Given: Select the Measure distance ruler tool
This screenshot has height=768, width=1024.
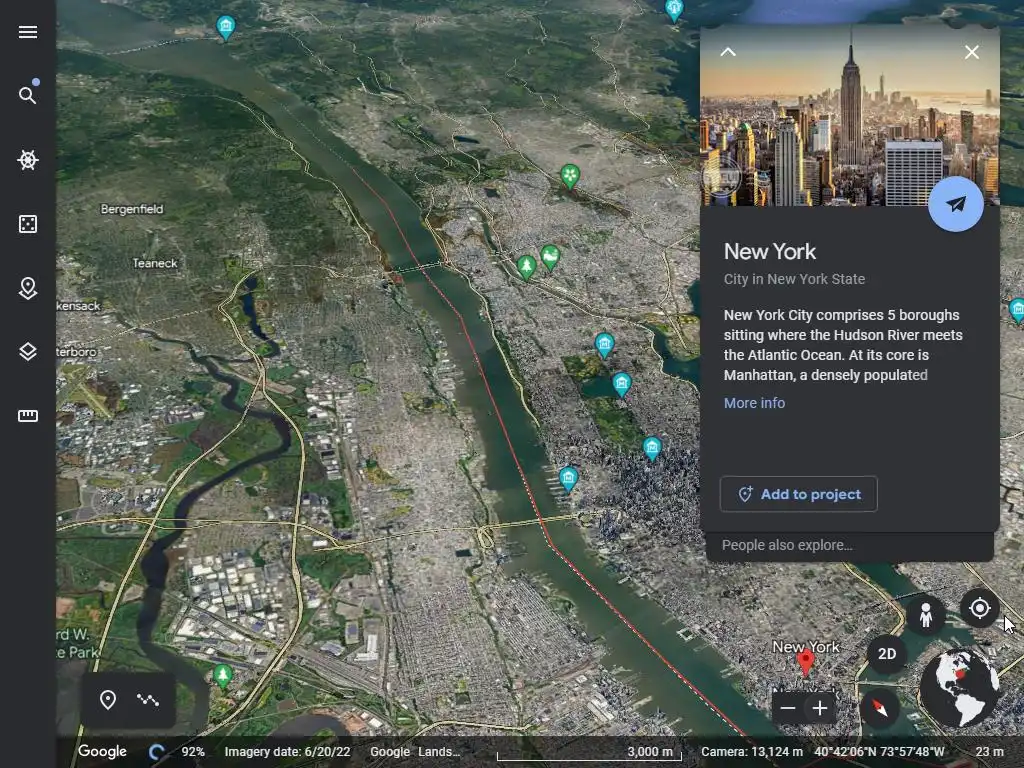Looking at the screenshot, I should click(27, 415).
